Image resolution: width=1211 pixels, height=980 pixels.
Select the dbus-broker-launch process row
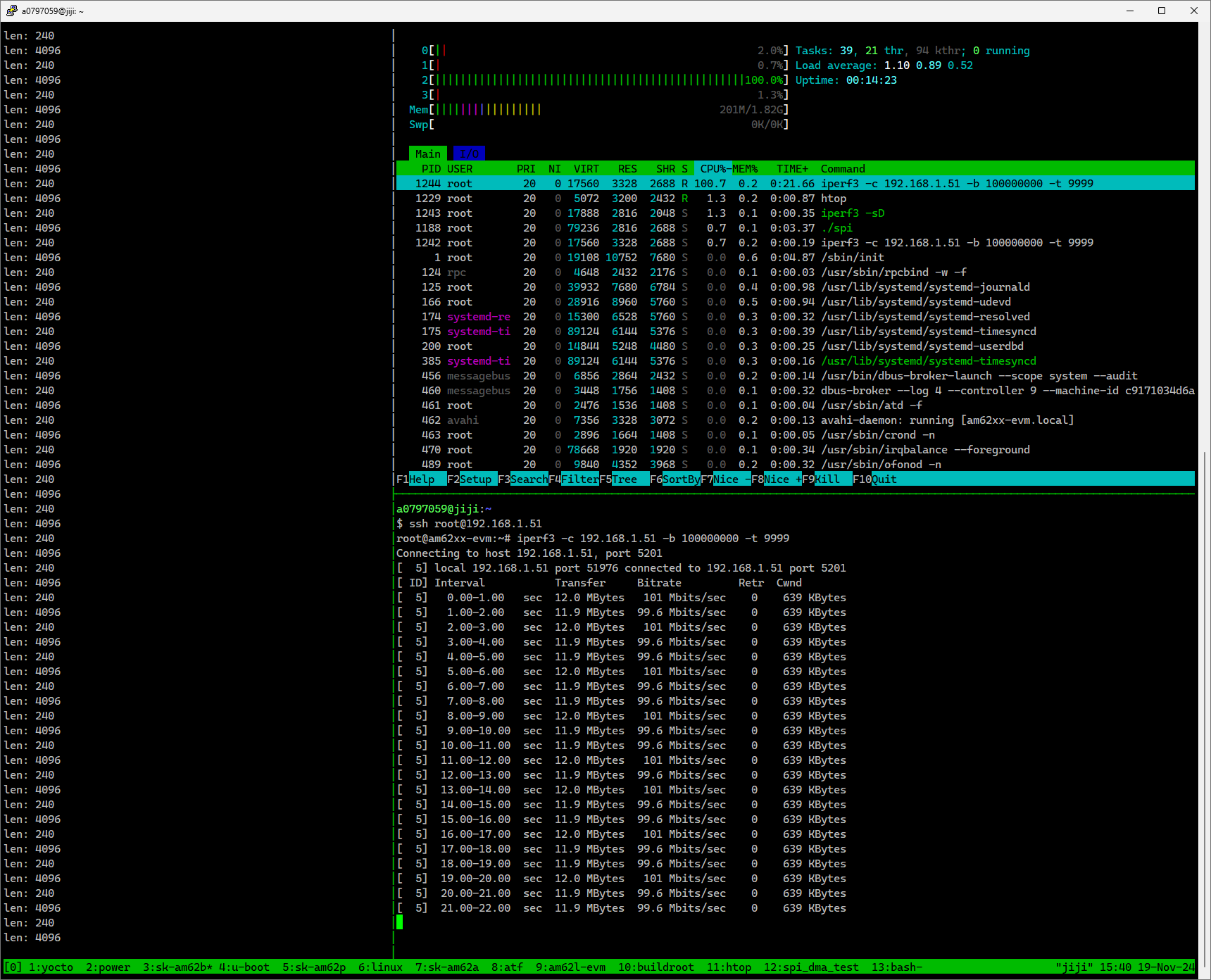click(796, 376)
